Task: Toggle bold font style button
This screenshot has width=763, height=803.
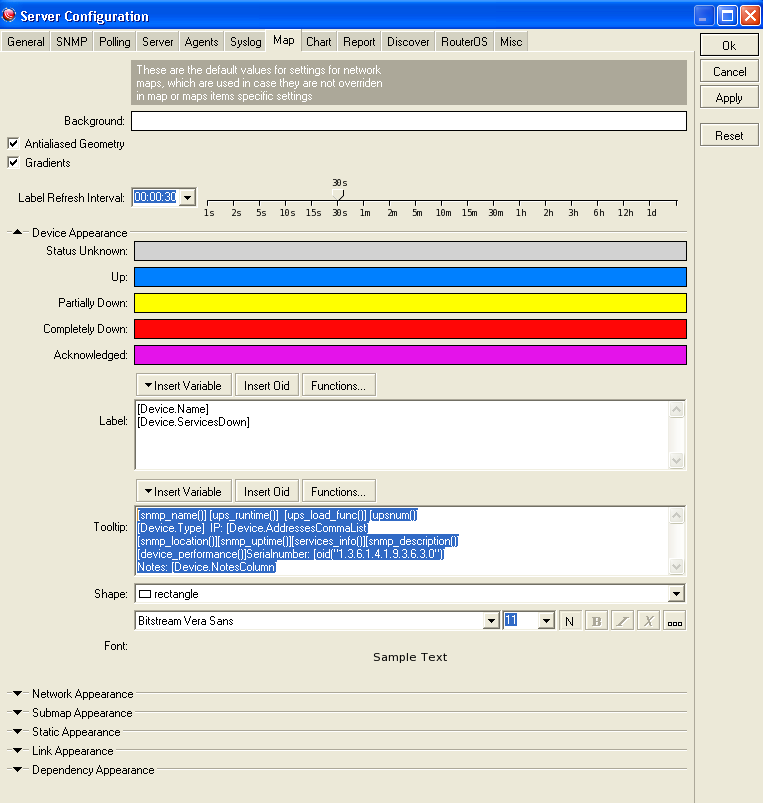Action: (596, 621)
